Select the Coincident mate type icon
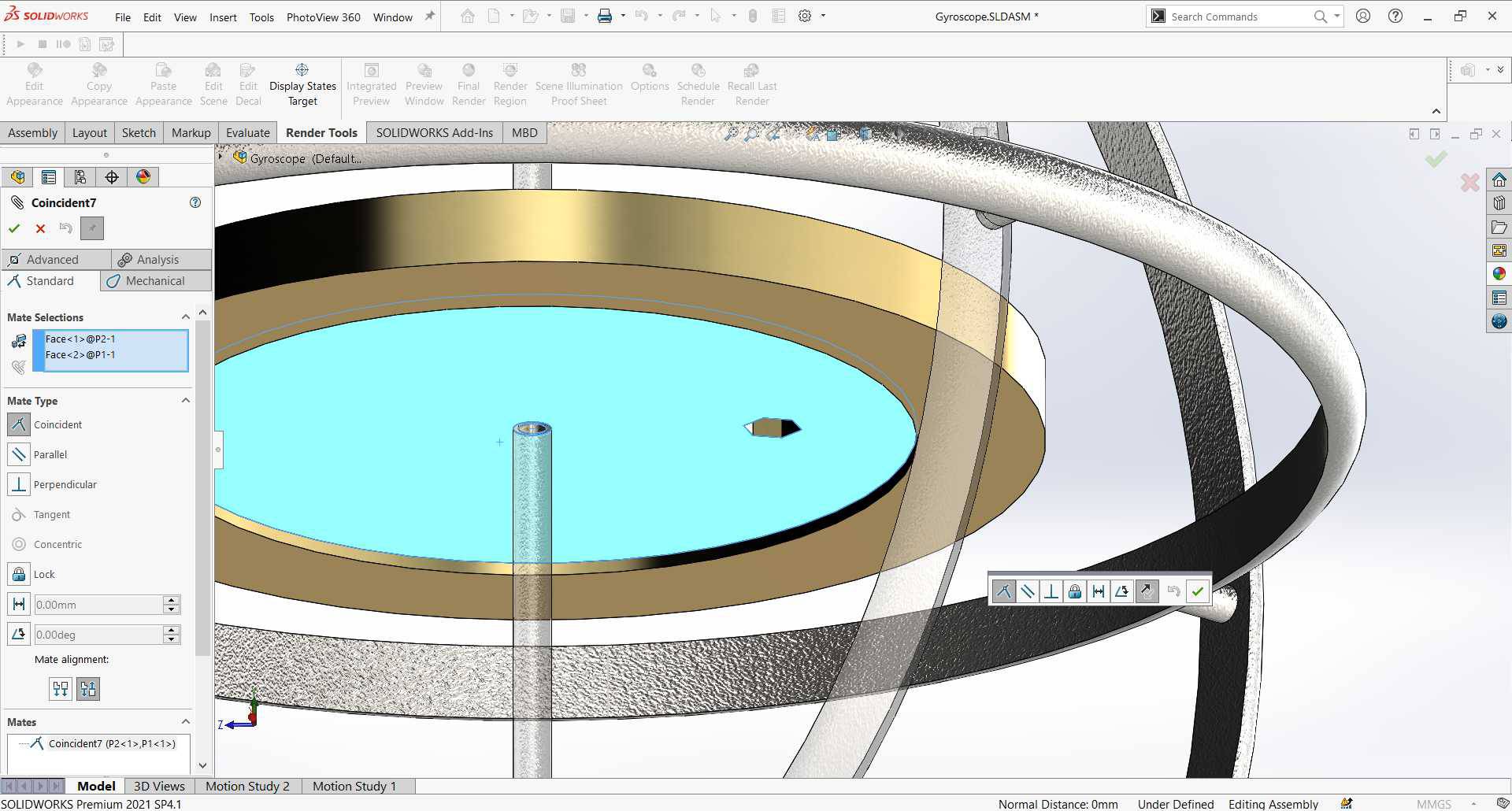1512x811 pixels. [19, 424]
